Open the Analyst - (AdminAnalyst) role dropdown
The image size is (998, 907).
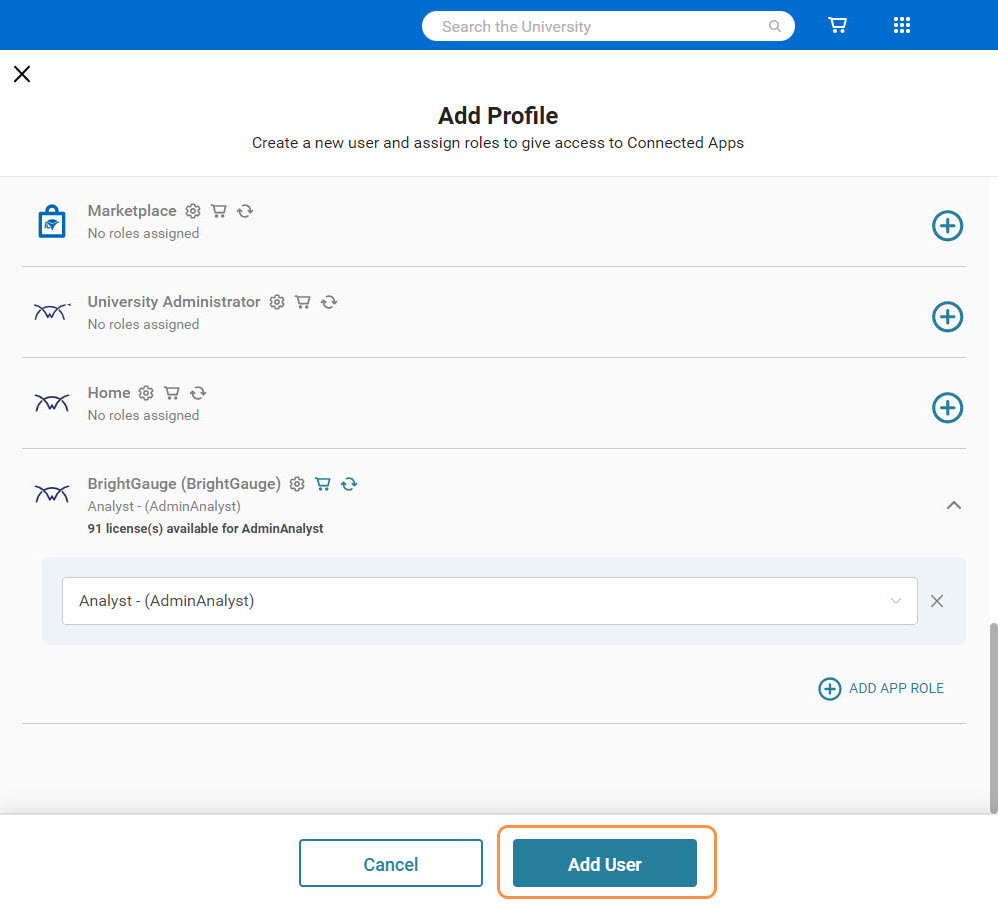(x=489, y=601)
